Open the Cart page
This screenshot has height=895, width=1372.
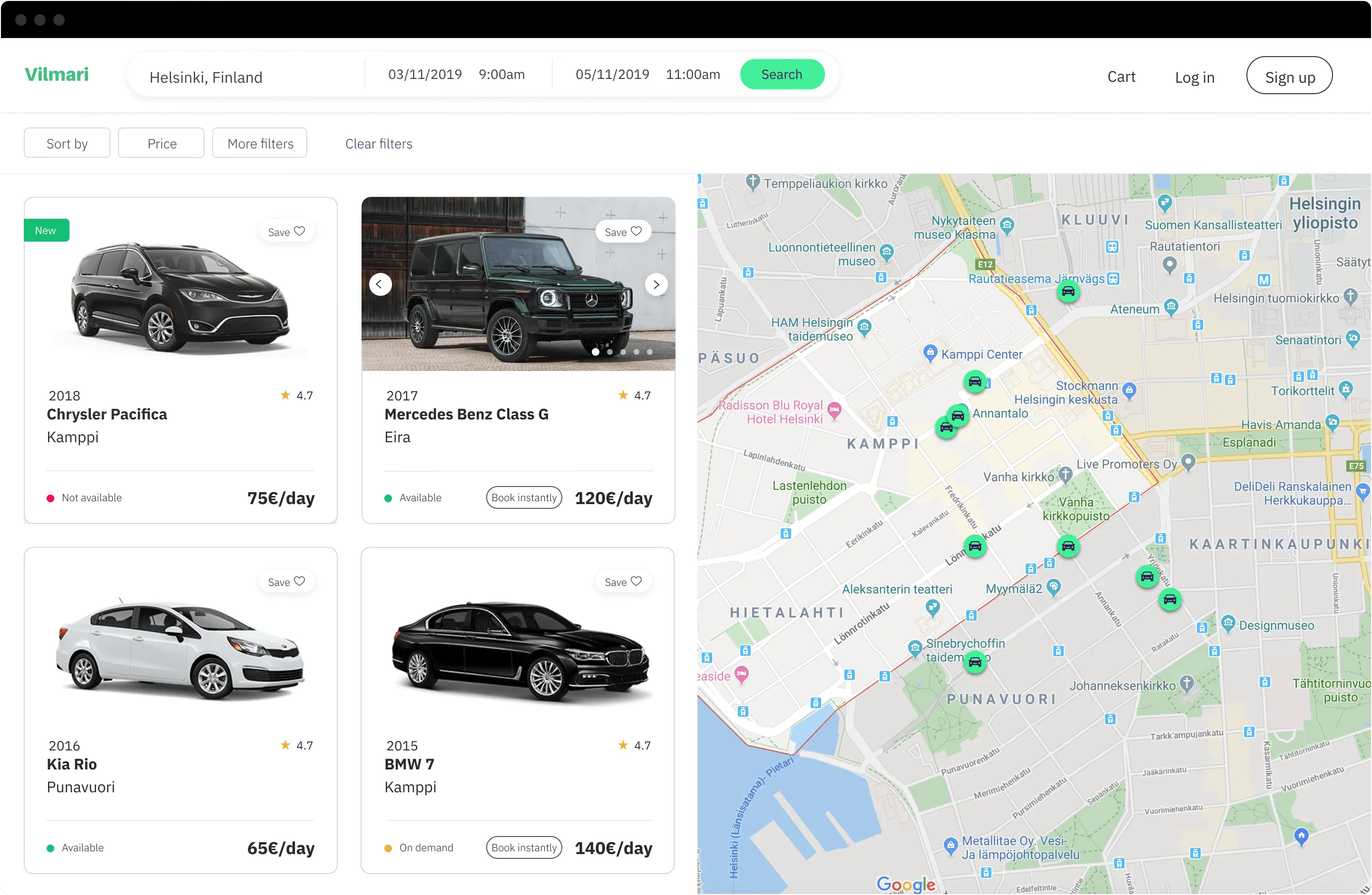[x=1121, y=77]
